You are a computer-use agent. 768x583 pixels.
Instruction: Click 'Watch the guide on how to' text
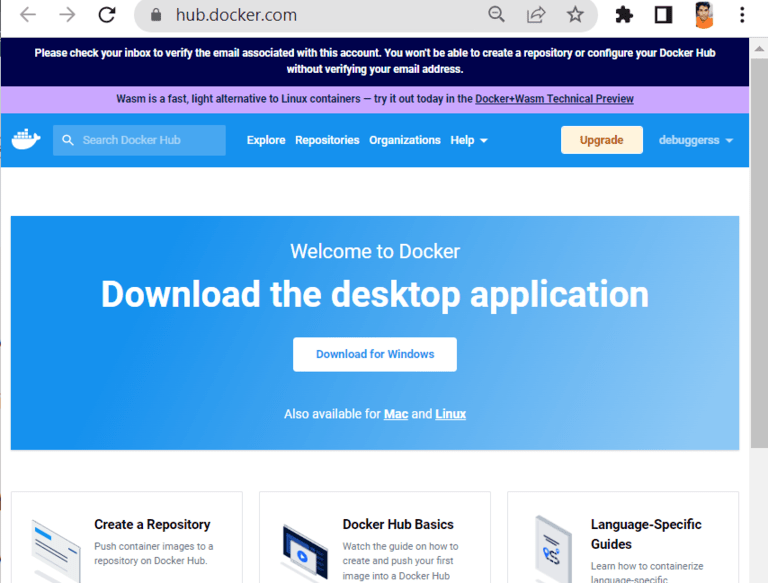pyautogui.click(x=400, y=546)
